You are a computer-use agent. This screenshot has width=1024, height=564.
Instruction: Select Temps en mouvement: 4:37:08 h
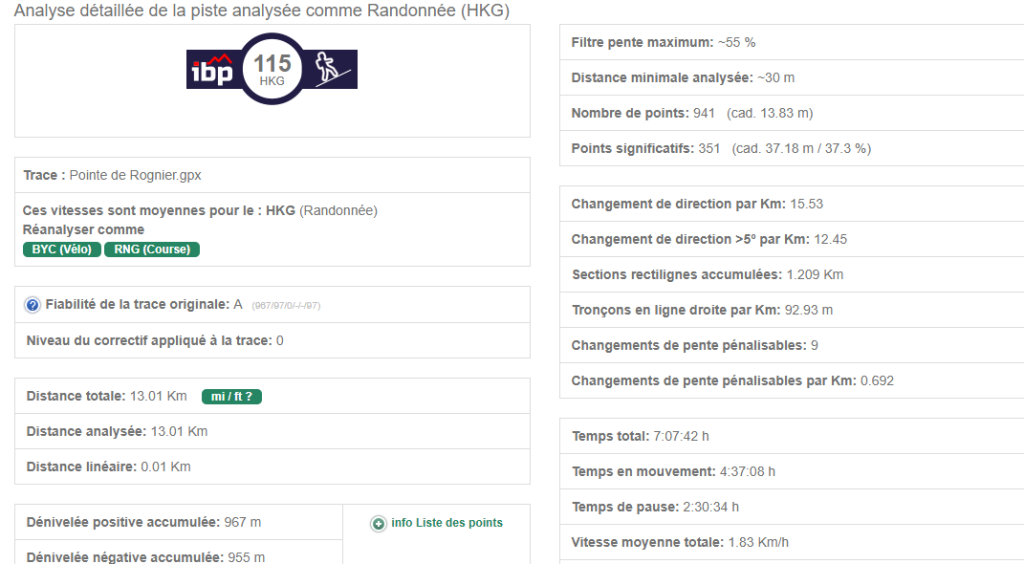pos(673,471)
